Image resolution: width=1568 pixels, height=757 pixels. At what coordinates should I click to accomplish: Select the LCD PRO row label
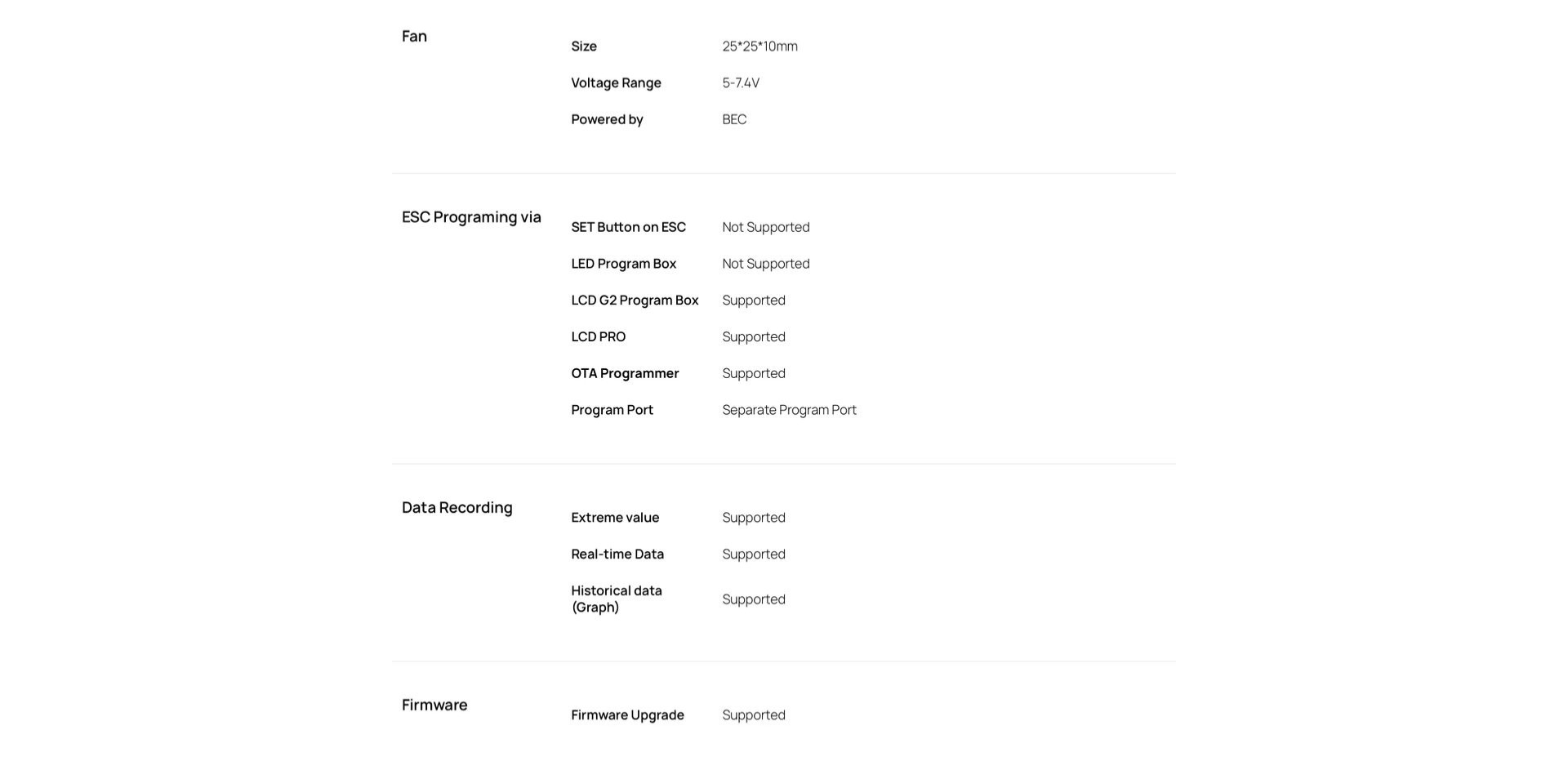[x=598, y=336]
